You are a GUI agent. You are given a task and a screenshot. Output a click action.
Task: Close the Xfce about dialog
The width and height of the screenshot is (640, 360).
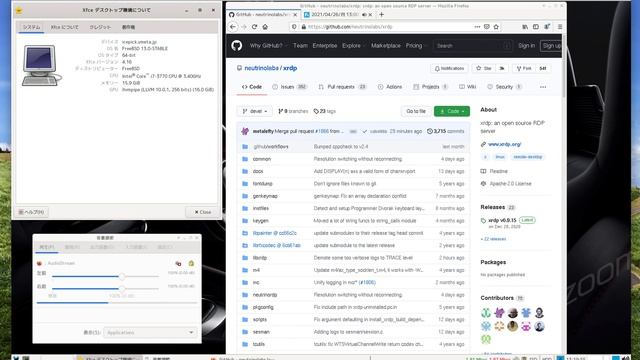(203, 212)
